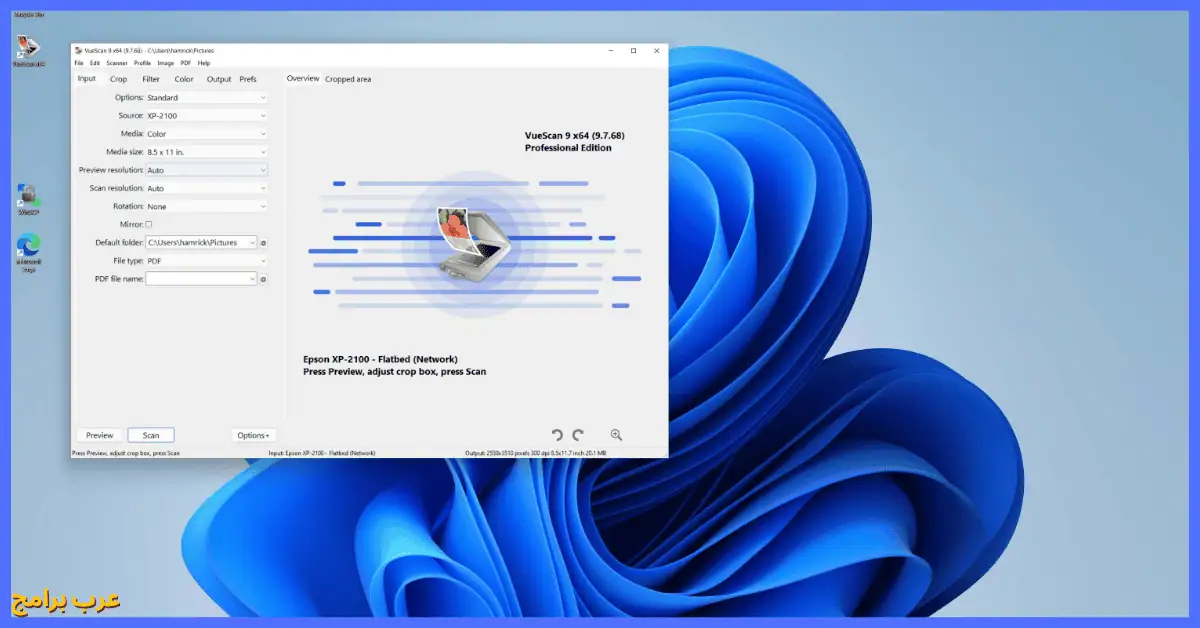This screenshot has width=1200, height=628.
Task: Click the 'Preview resolution:' label
Action: click(111, 170)
